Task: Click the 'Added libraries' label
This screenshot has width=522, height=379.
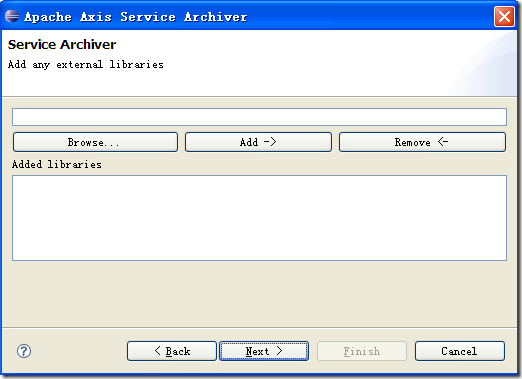Action: 57,164
